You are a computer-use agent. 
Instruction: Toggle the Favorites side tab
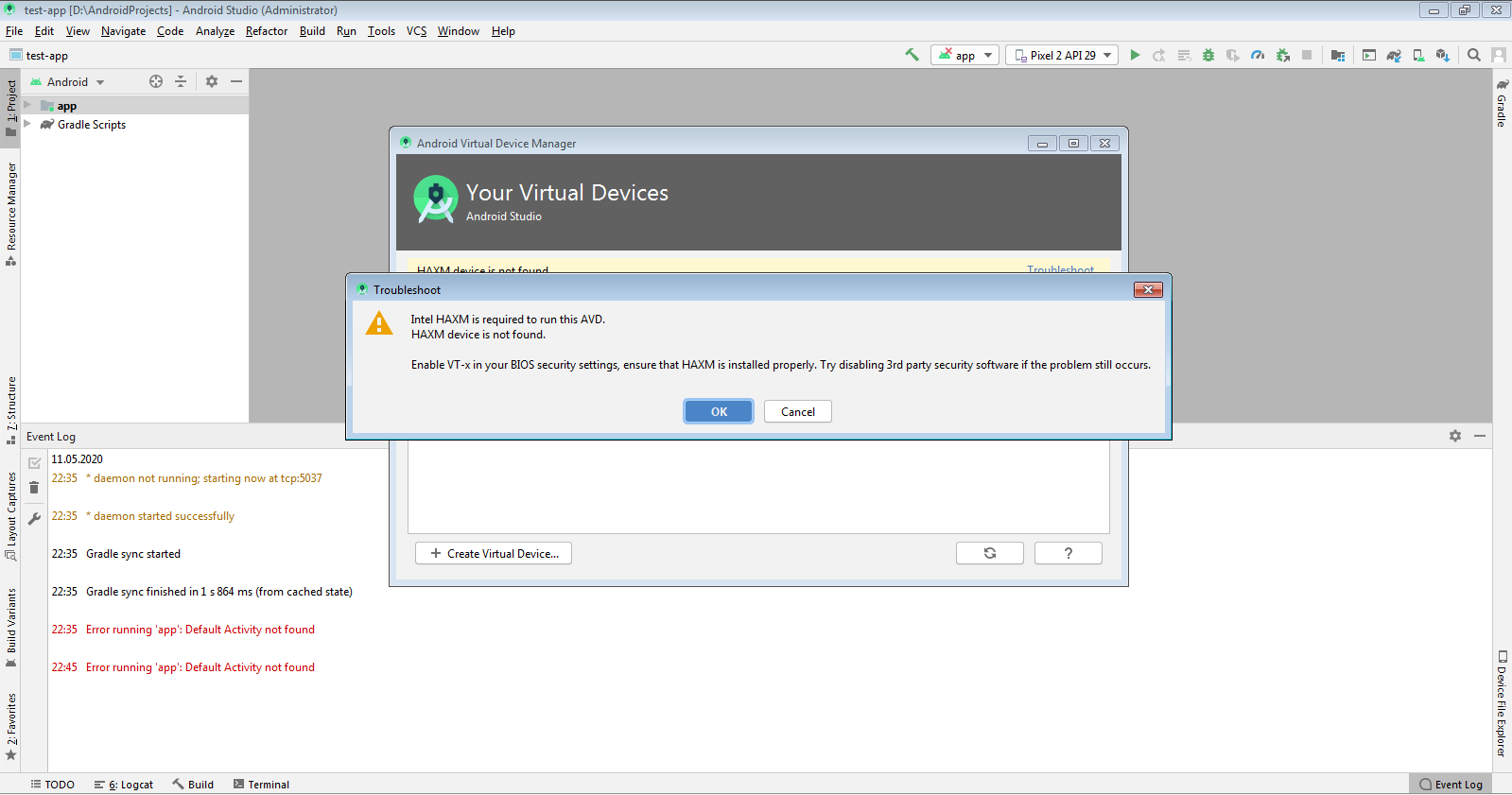tap(10, 726)
